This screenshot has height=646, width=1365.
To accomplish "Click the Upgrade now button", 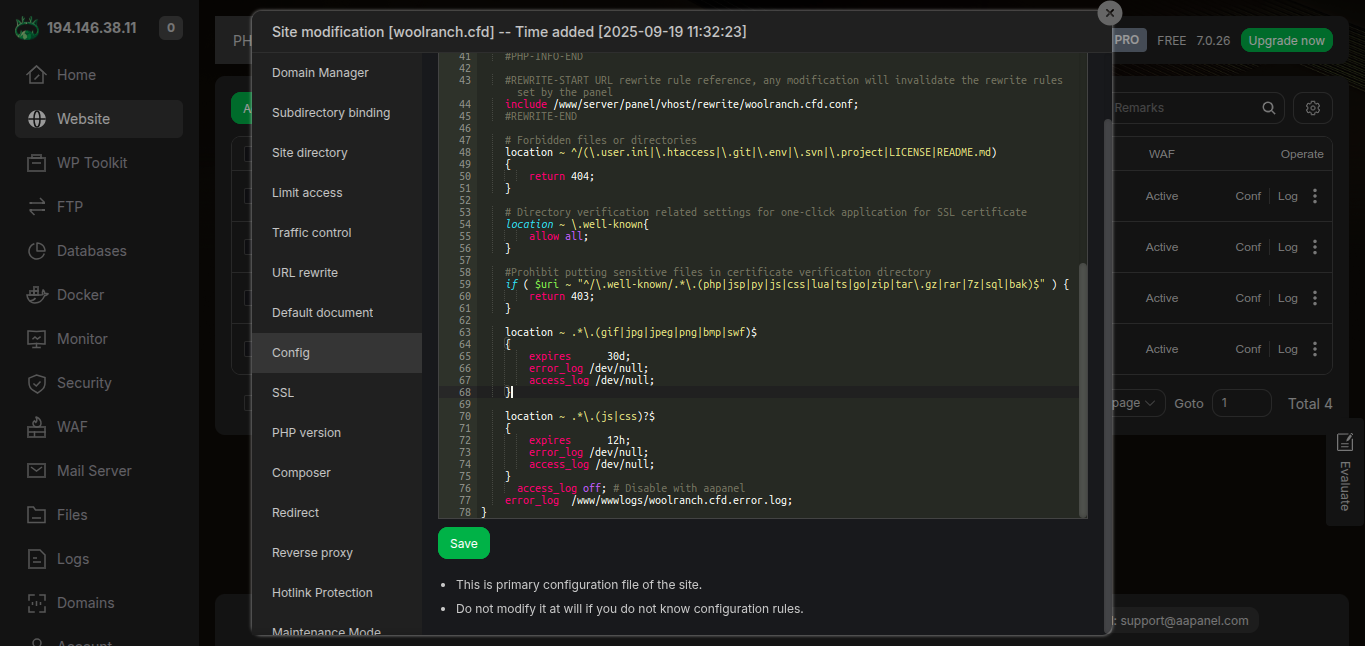I will (1286, 40).
